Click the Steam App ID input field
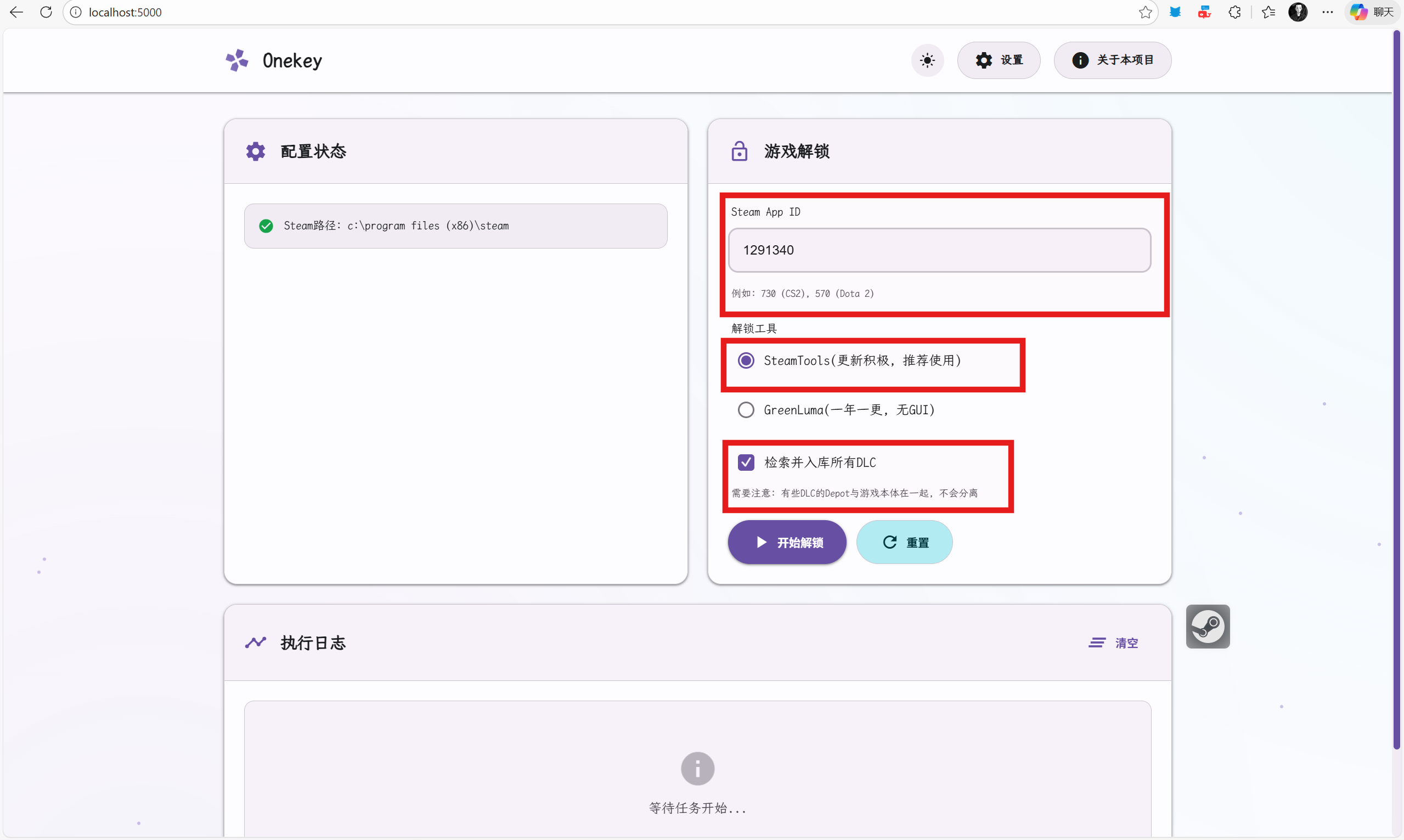This screenshot has height=840, width=1404. tap(939, 250)
